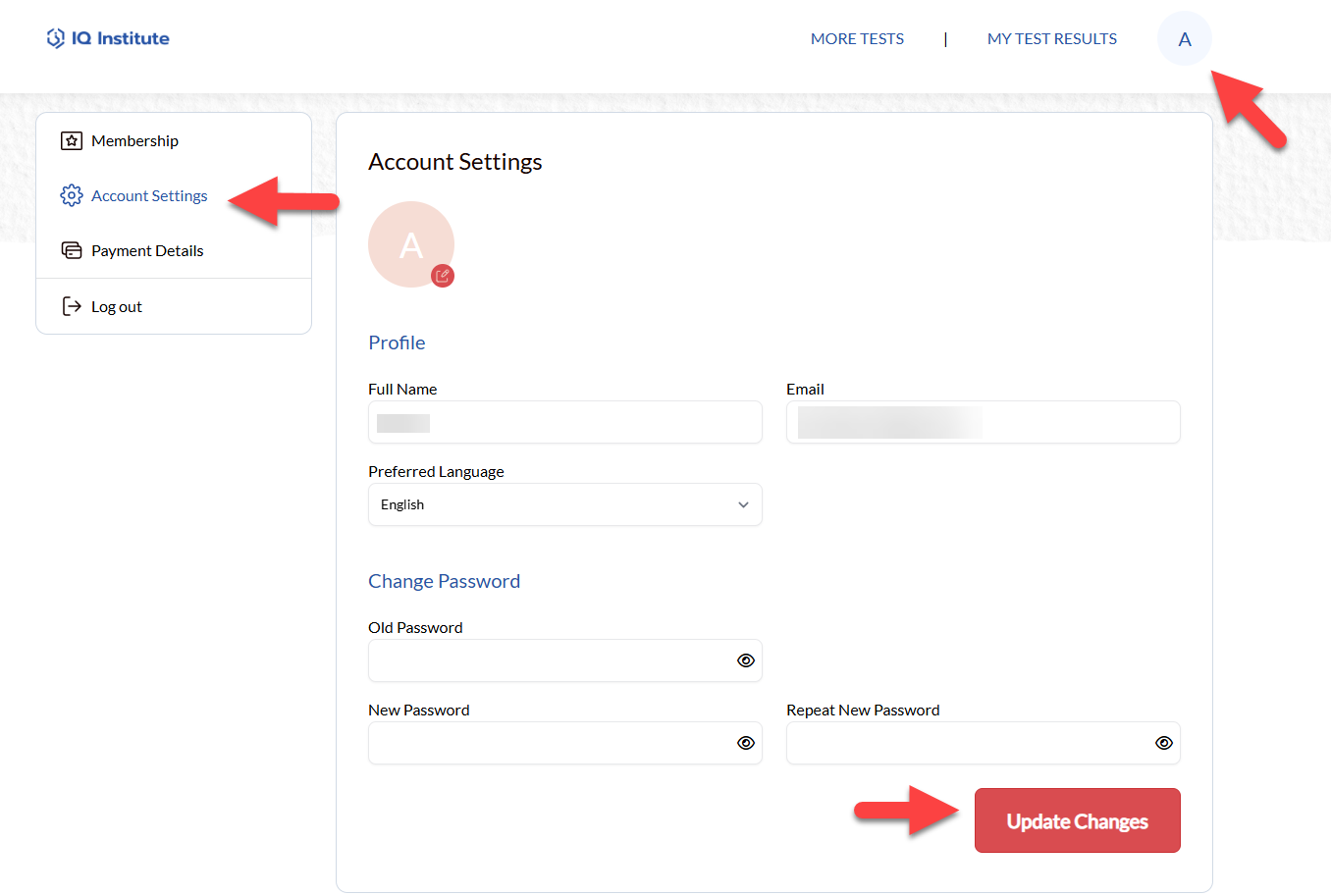This screenshot has height=896, width=1331.
Task: Click the IQ Institute logo
Action: click(x=108, y=38)
